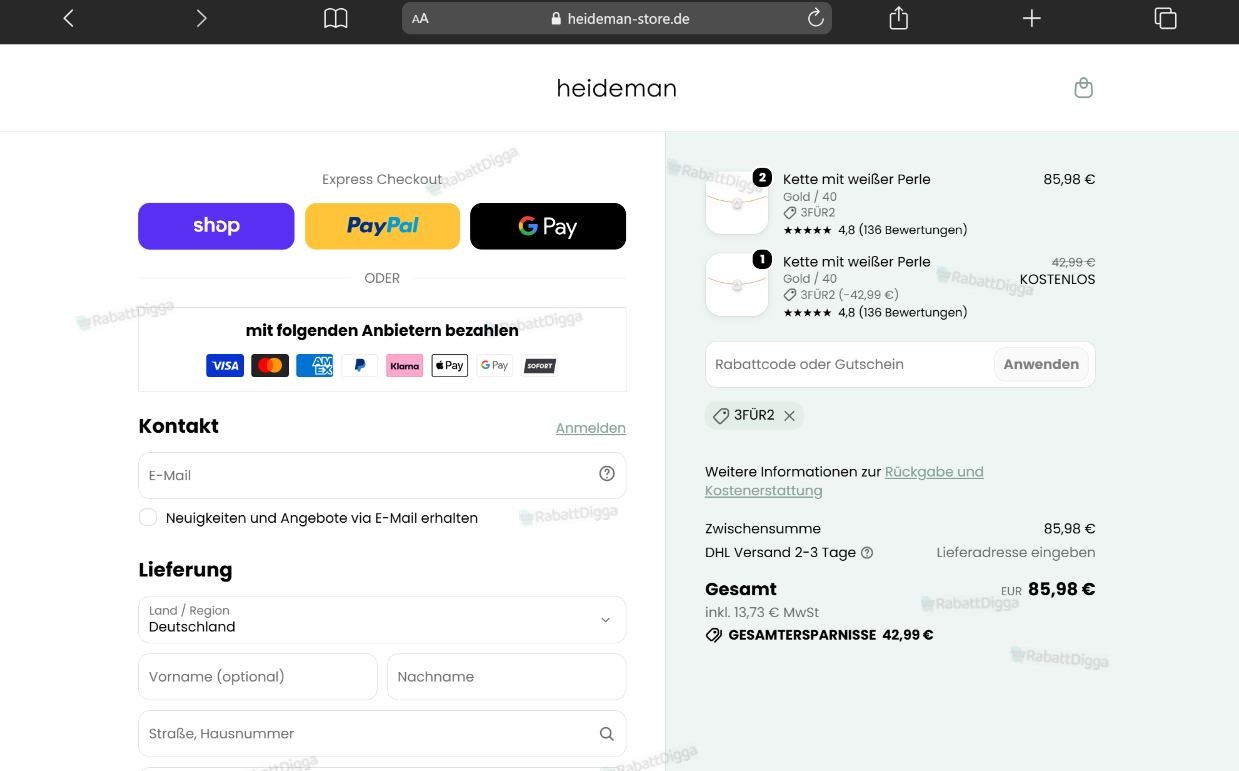Click the pink Klarna payment icon
Screen dimensions: 1239x771
pos(405,365)
